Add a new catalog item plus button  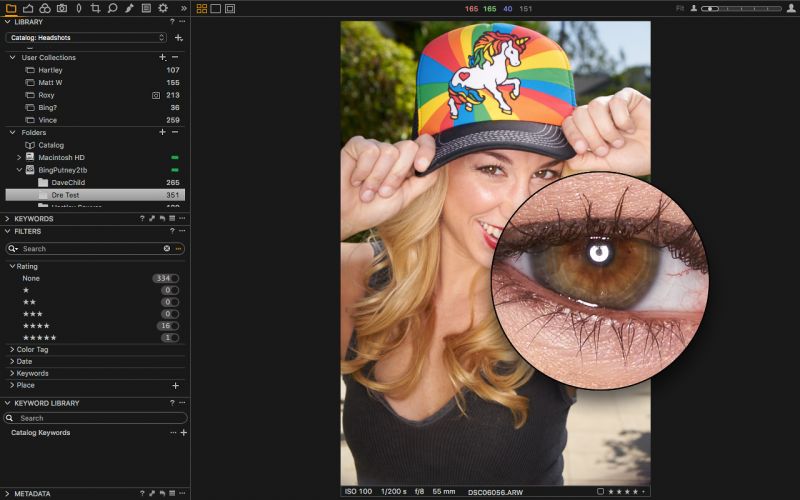coord(179,38)
